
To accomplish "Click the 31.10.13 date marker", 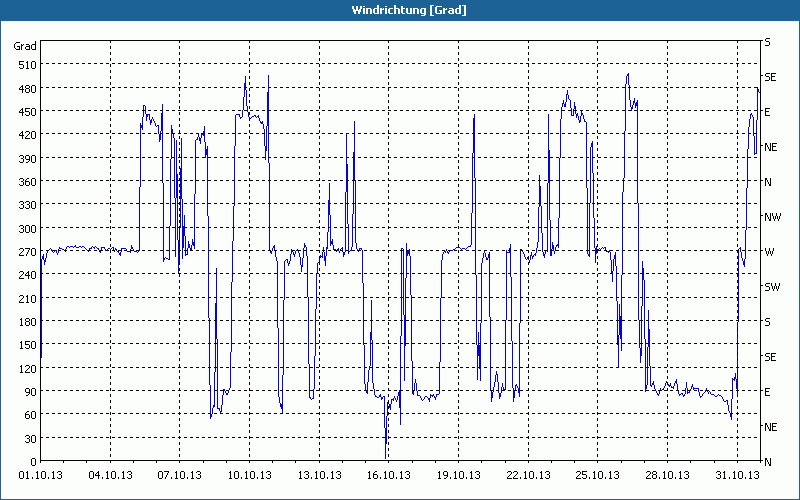I will pos(738,475).
